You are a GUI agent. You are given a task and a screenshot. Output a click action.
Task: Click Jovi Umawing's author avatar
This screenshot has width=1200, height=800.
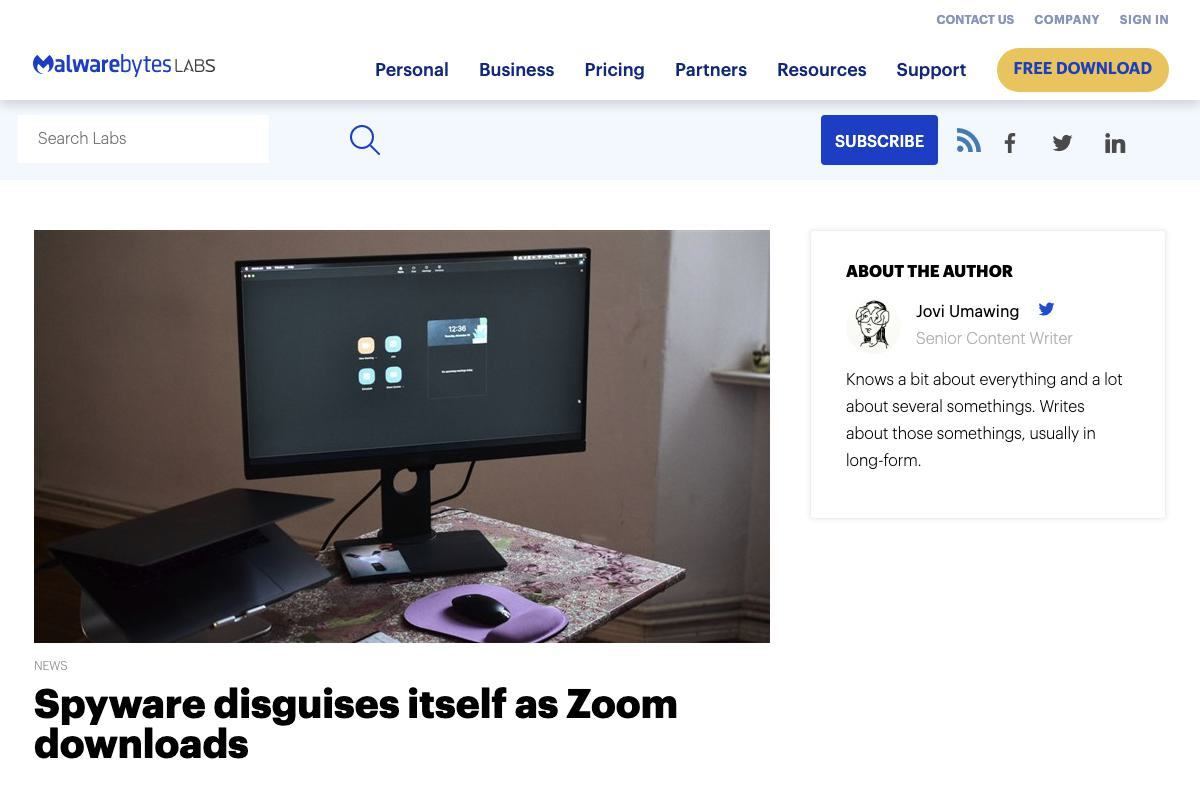coord(873,325)
